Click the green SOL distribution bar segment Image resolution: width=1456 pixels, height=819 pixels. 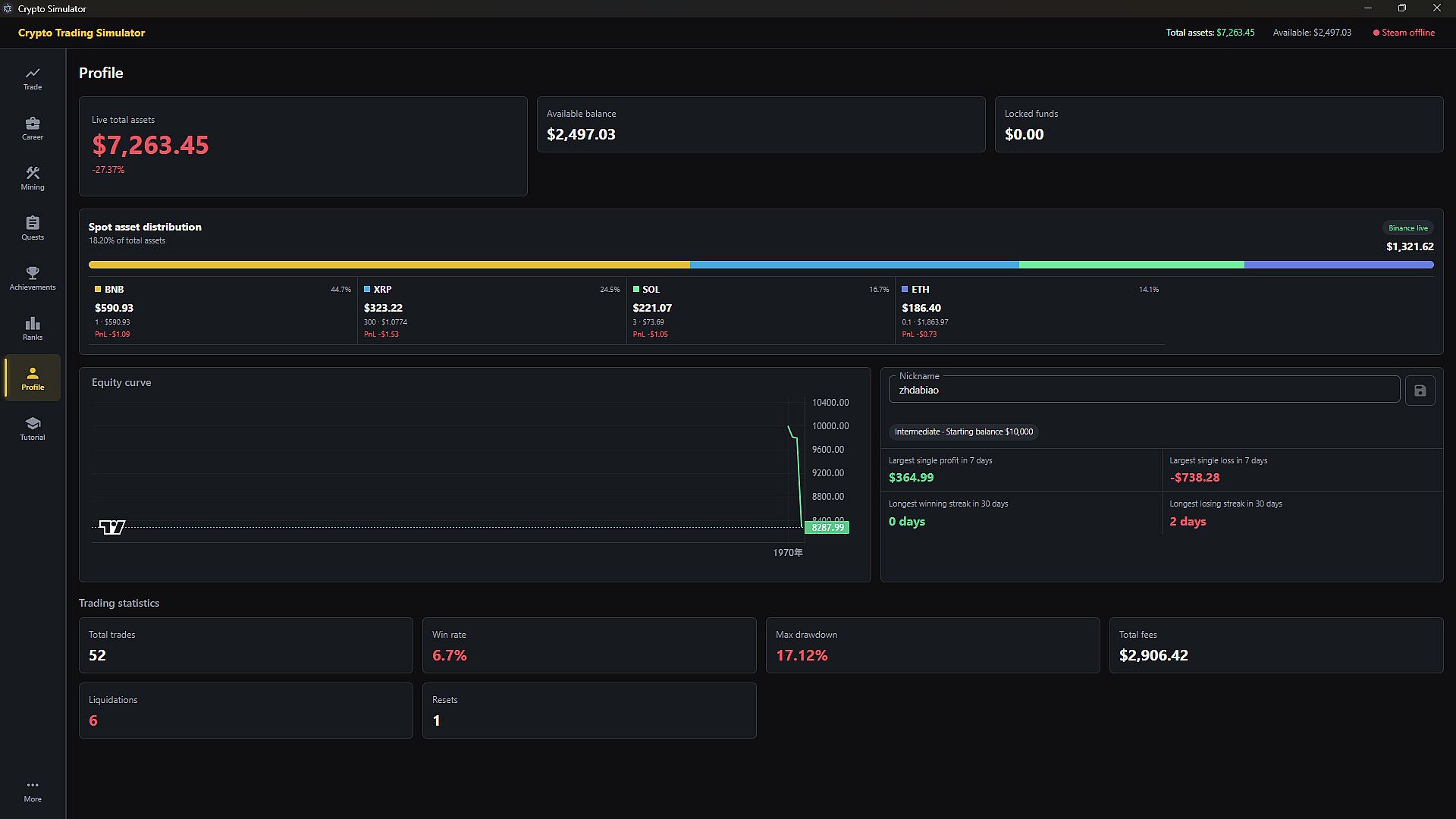click(1131, 265)
